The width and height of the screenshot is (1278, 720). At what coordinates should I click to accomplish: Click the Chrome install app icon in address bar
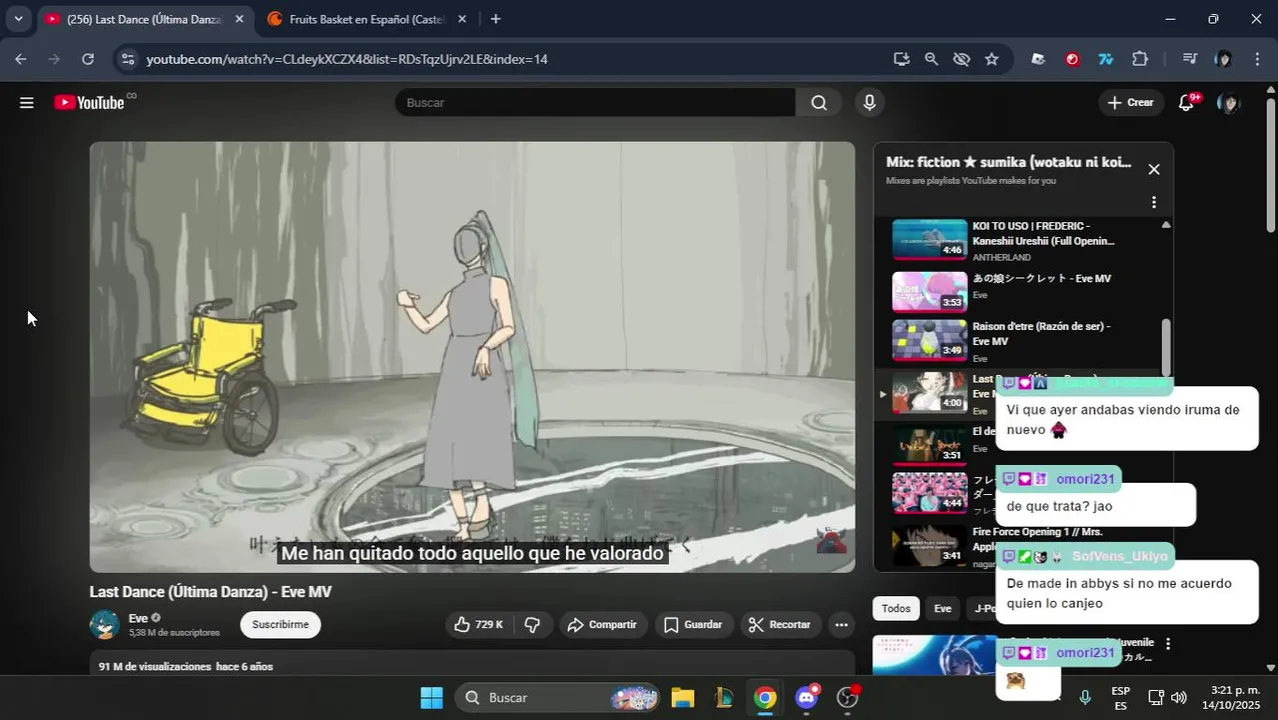(901, 59)
